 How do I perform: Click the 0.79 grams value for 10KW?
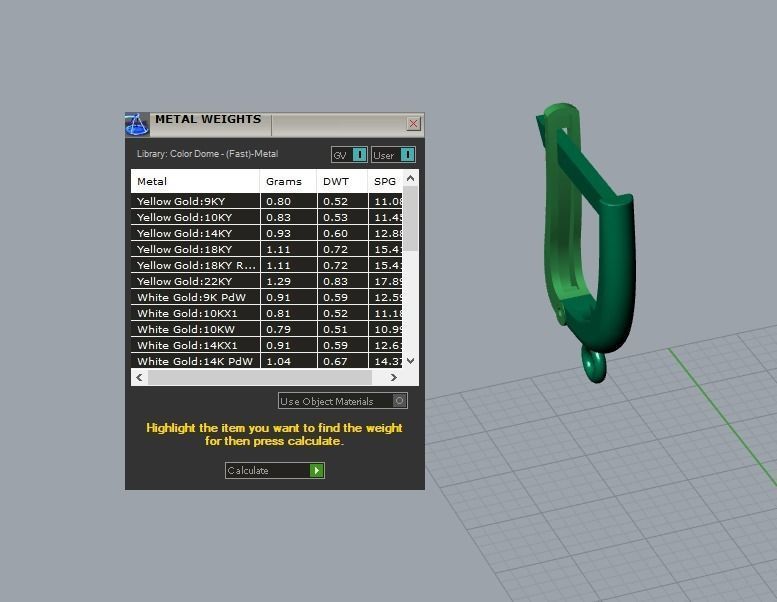278,329
